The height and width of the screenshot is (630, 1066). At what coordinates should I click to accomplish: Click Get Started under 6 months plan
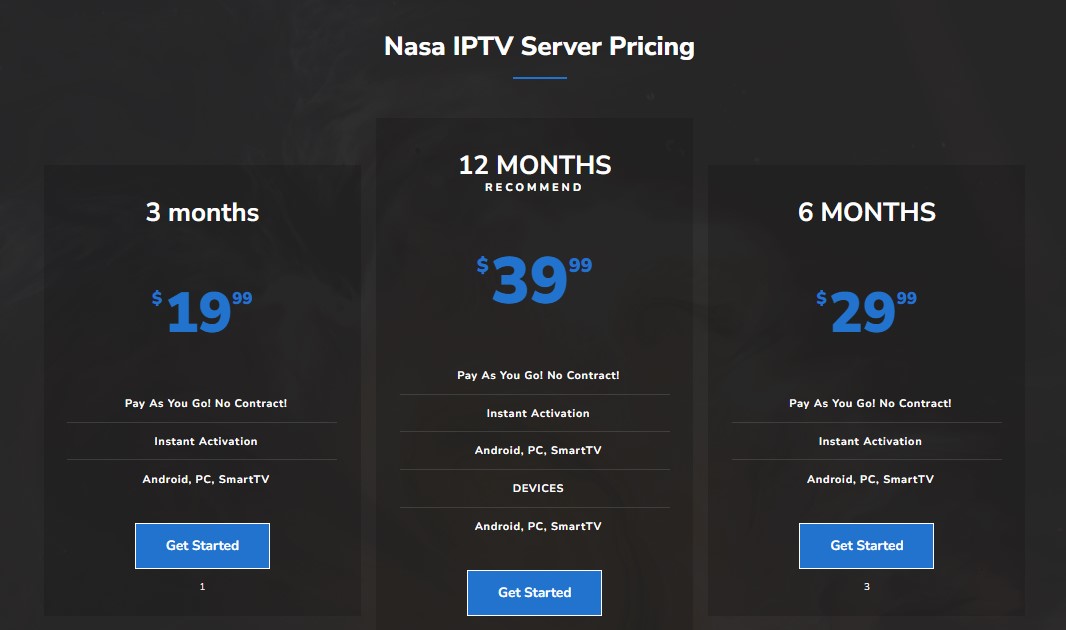coord(866,546)
